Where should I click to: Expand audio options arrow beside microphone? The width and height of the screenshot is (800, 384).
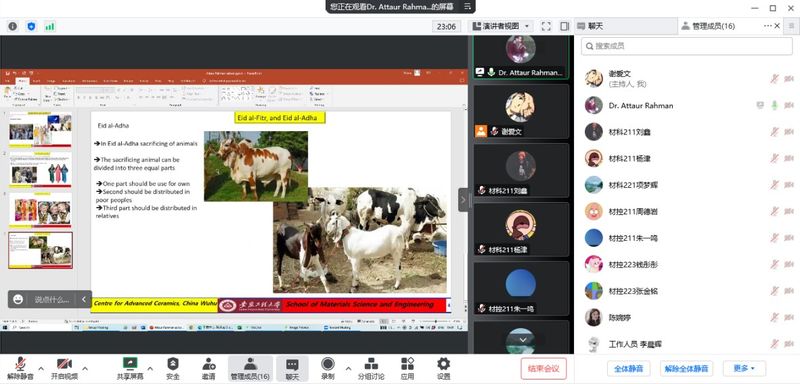(41, 368)
